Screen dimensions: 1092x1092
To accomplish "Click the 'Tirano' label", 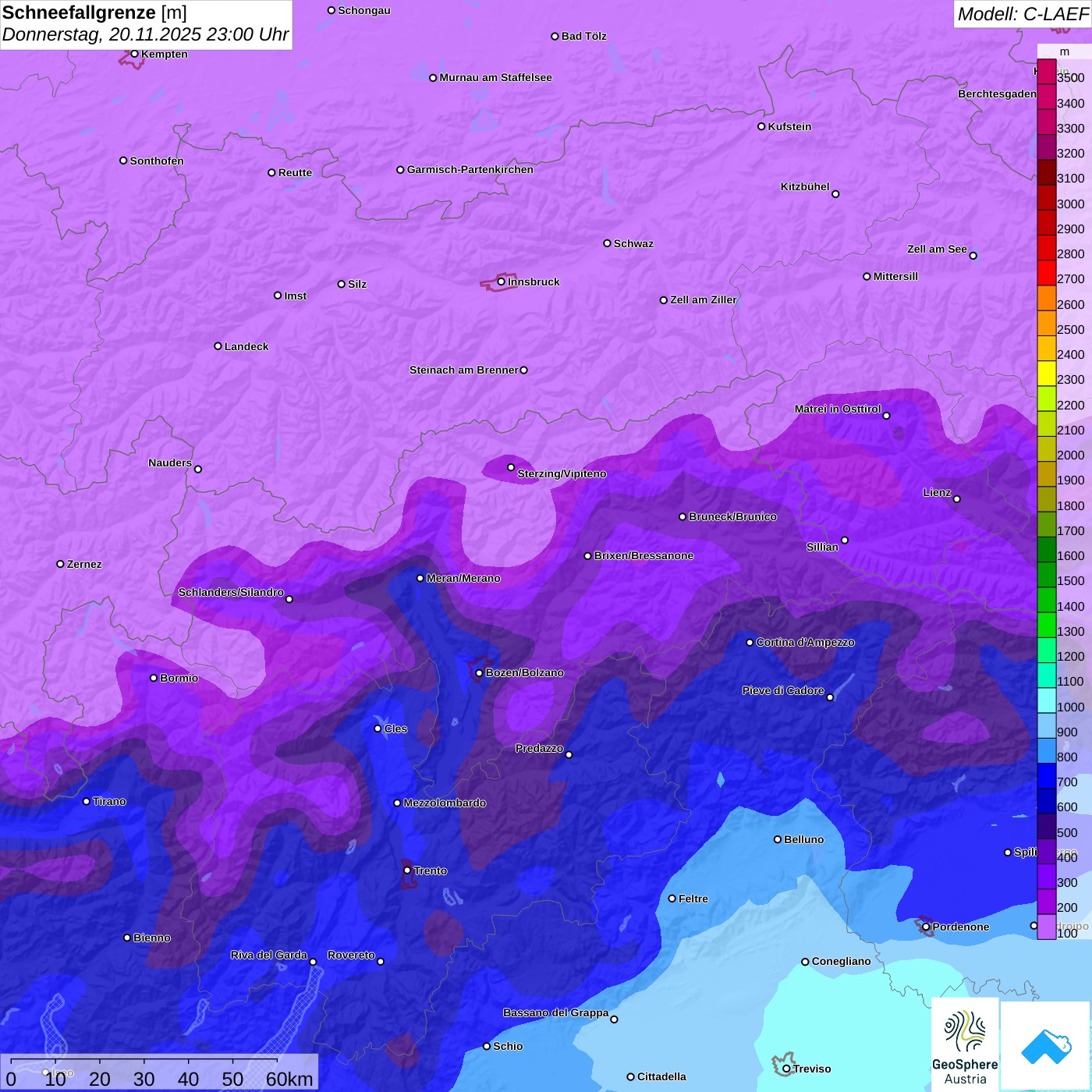I will click(109, 801).
